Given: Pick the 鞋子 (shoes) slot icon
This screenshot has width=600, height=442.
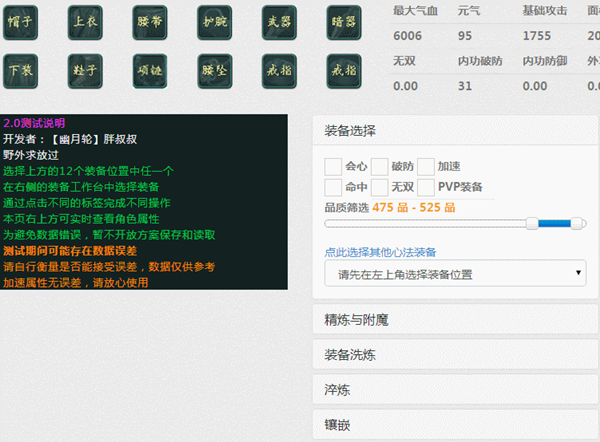Looking at the screenshot, I should pyautogui.click(x=86, y=69).
